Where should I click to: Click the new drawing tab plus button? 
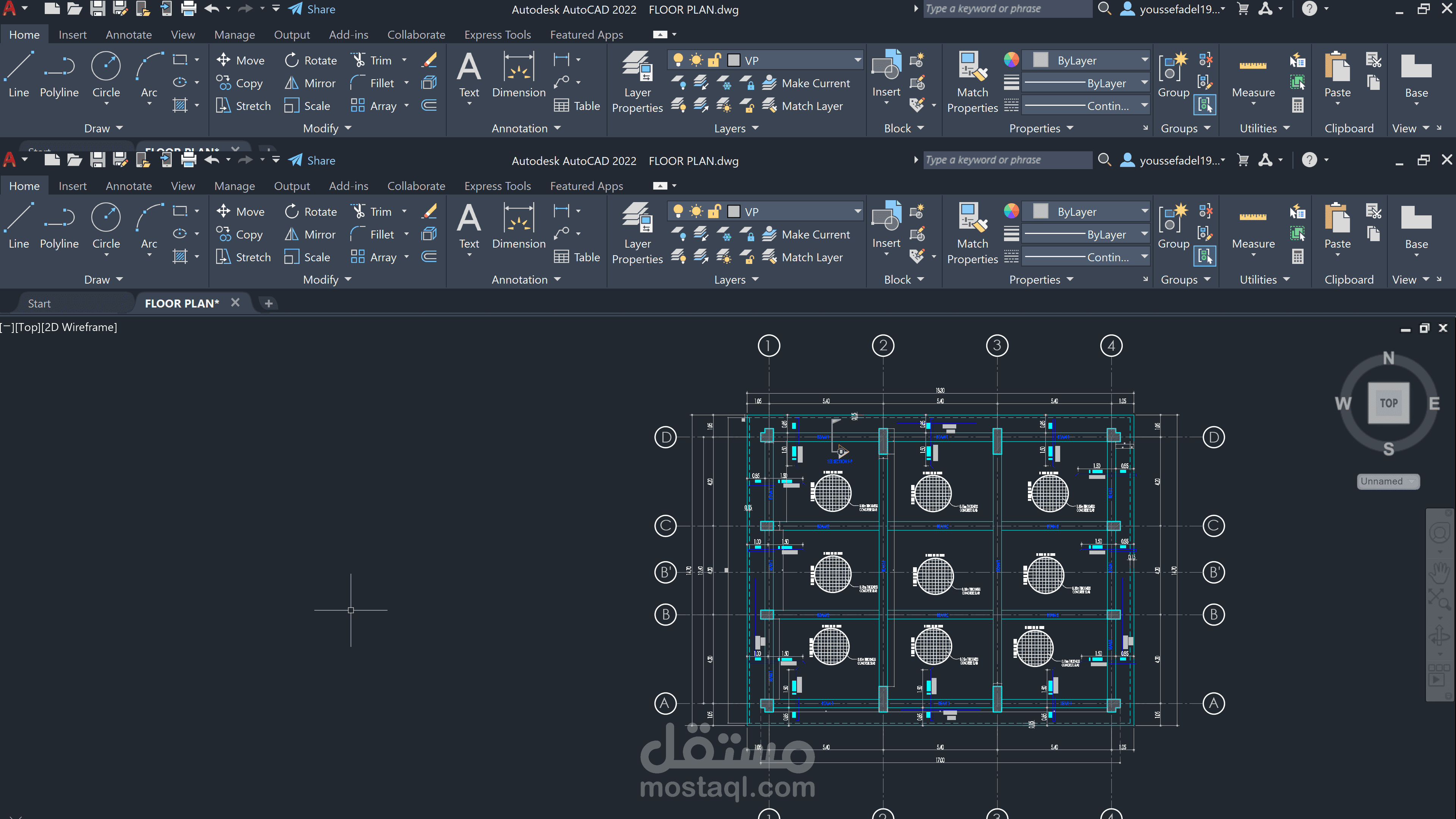click(x=268, y=303)
